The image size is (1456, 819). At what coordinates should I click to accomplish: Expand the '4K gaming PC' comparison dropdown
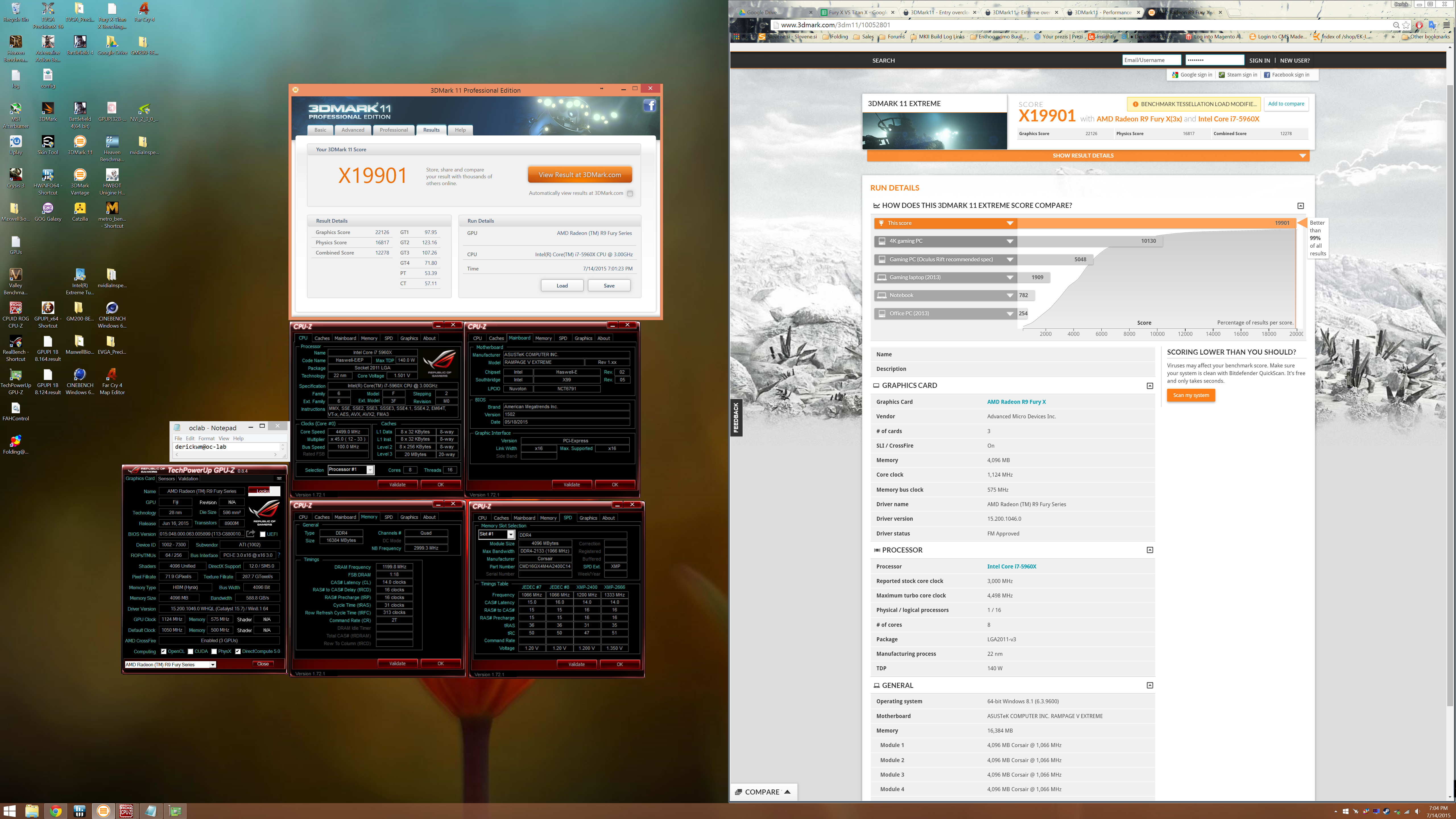point(1010,241)
